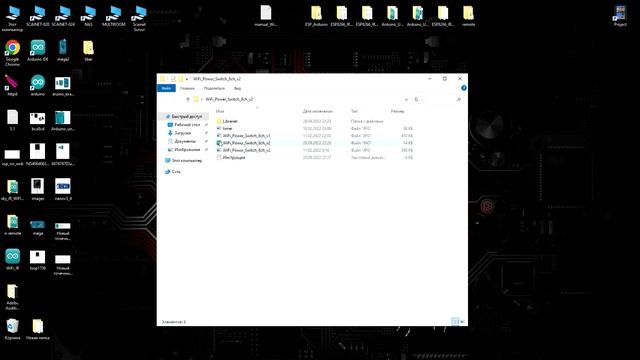The width and height of the screenshot is (640, 360).
Task: Select the remote folder on desktop
Action: point(468,16)
